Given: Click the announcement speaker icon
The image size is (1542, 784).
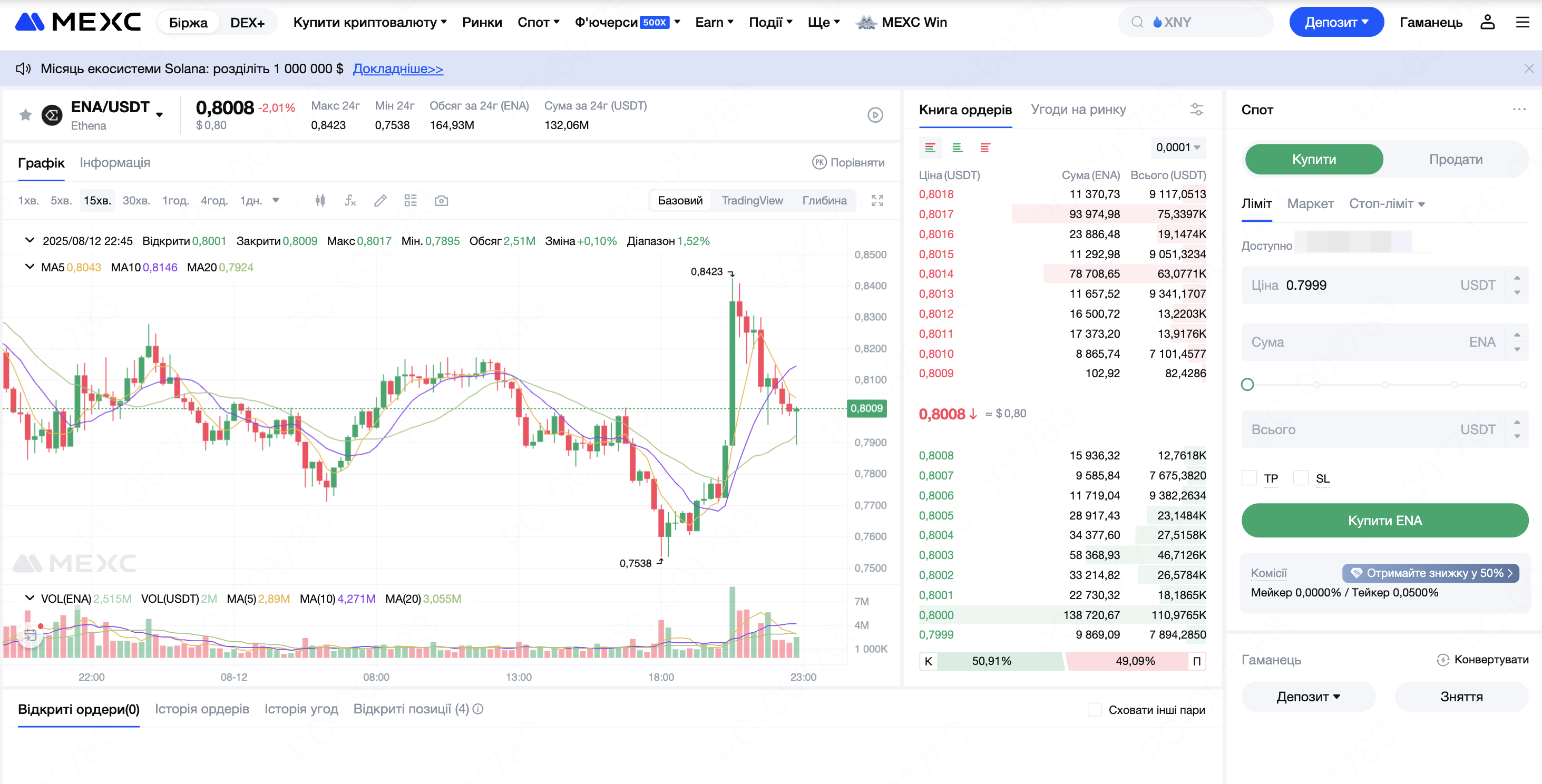Looking at the screenshot, I should [x=23, y=68].
